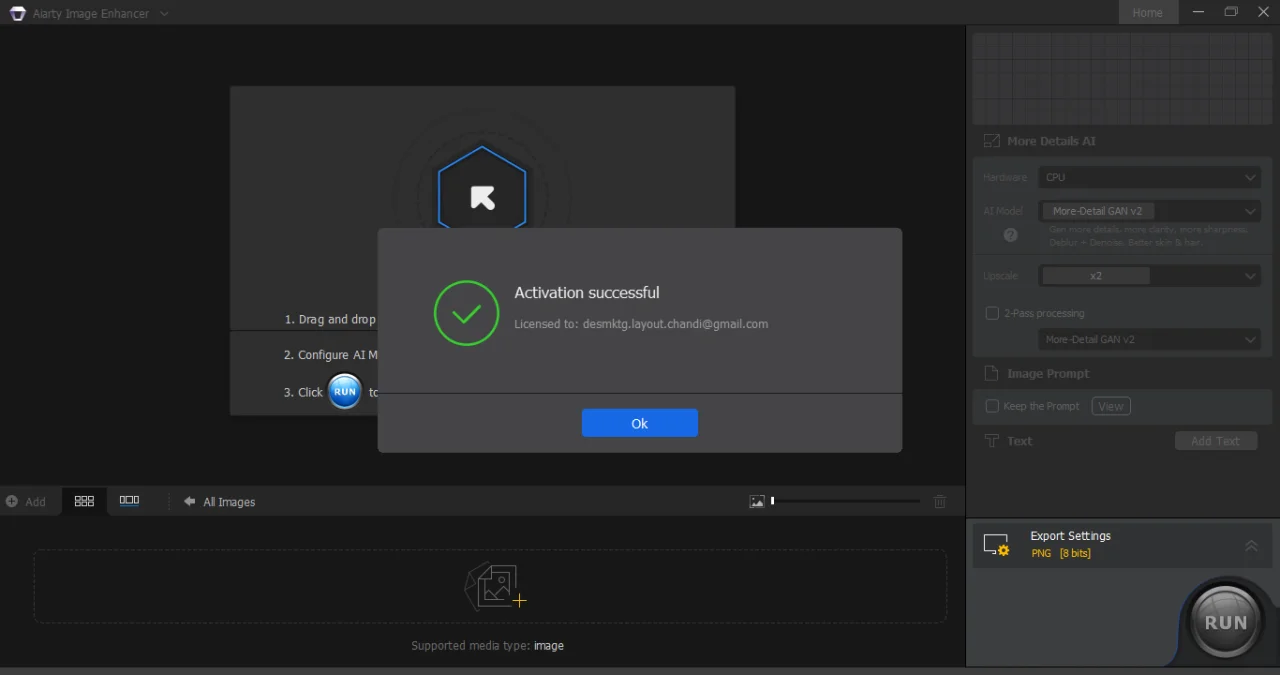Click the Text tool T icon
Screen dimensions: 1280x675
pos(992,441)
